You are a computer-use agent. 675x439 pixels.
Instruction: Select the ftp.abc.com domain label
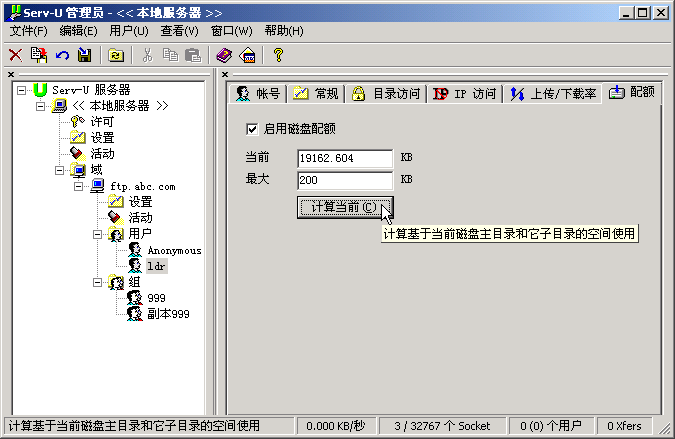click(x=143, y=186)
